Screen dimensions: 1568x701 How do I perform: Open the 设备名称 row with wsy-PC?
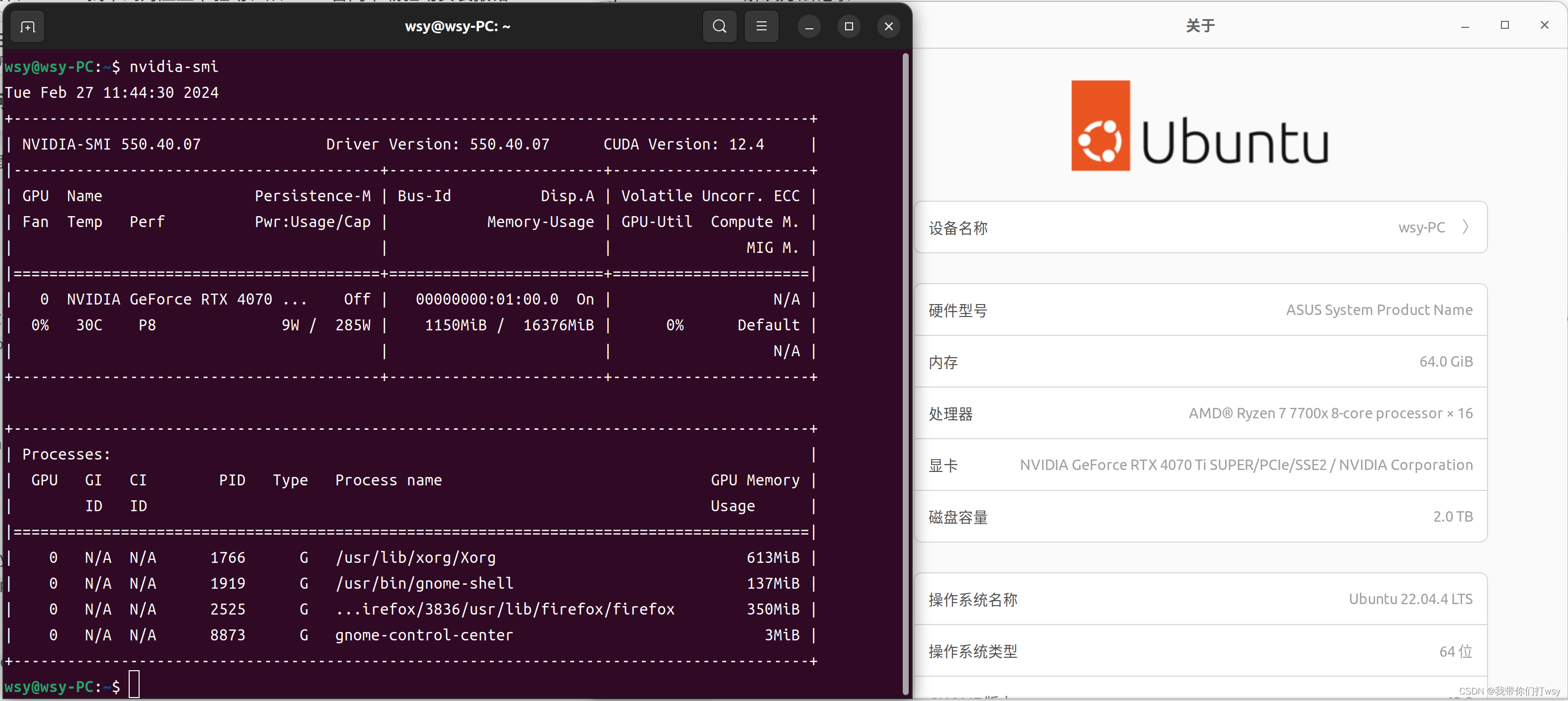1199,228
